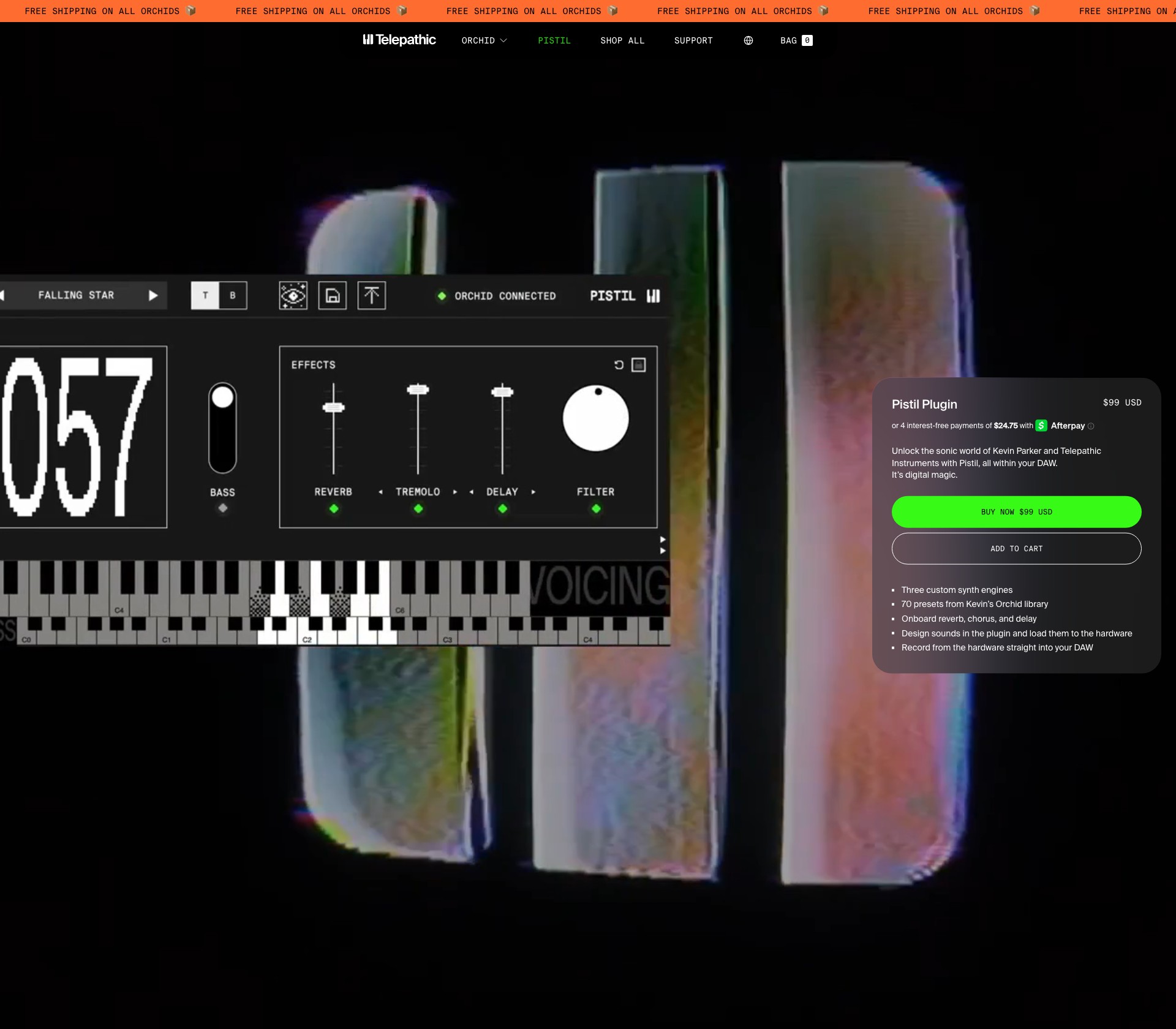Click the EFFECTS panel heading
This screenshot has height=1029, width=1176.
click(313, 365)
